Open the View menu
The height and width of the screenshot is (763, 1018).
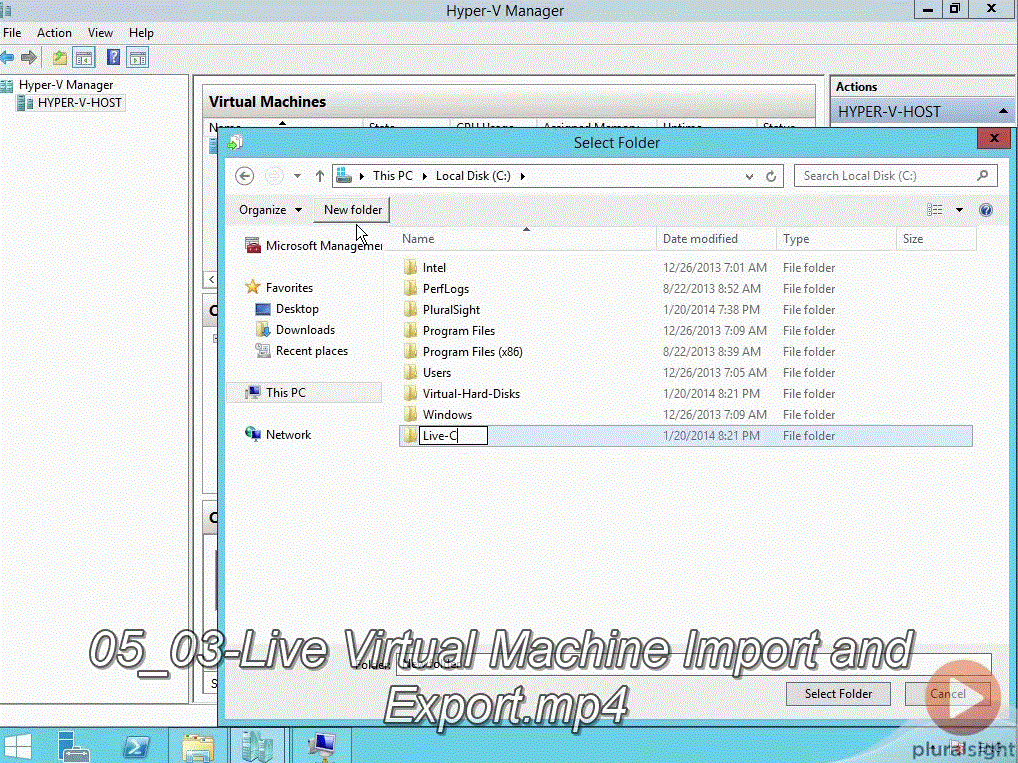(100, 32)
